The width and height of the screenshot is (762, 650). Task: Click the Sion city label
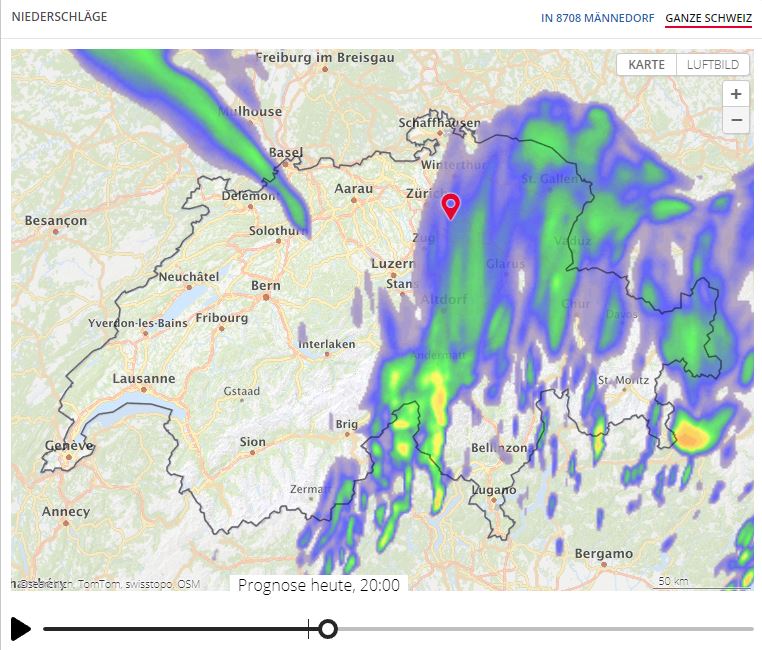(x=253, y=442)
